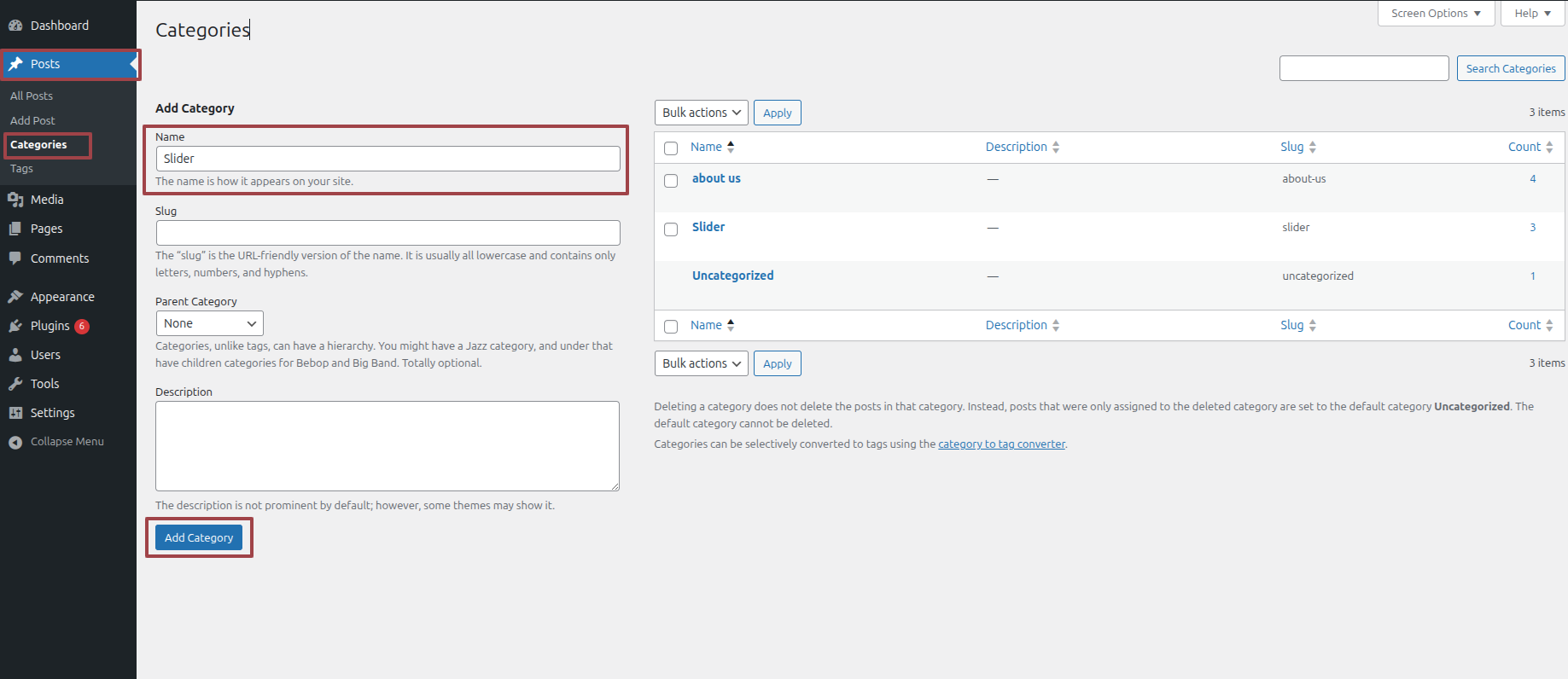
Task: Click the Media icon in sidebar
Action: 15,200
